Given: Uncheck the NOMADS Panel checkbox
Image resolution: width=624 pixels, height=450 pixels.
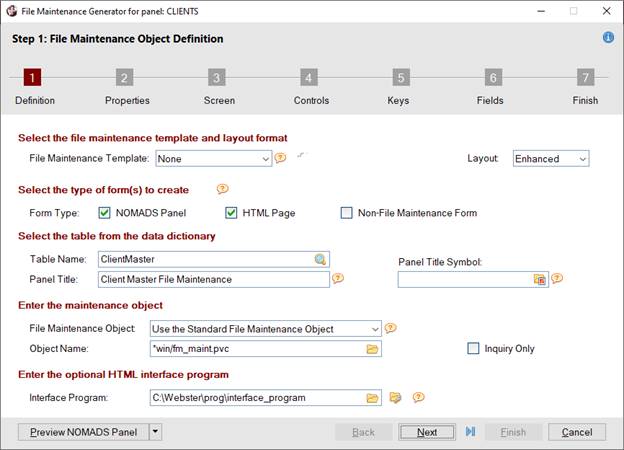Looking at the screenshot, I should click(105, 212).
